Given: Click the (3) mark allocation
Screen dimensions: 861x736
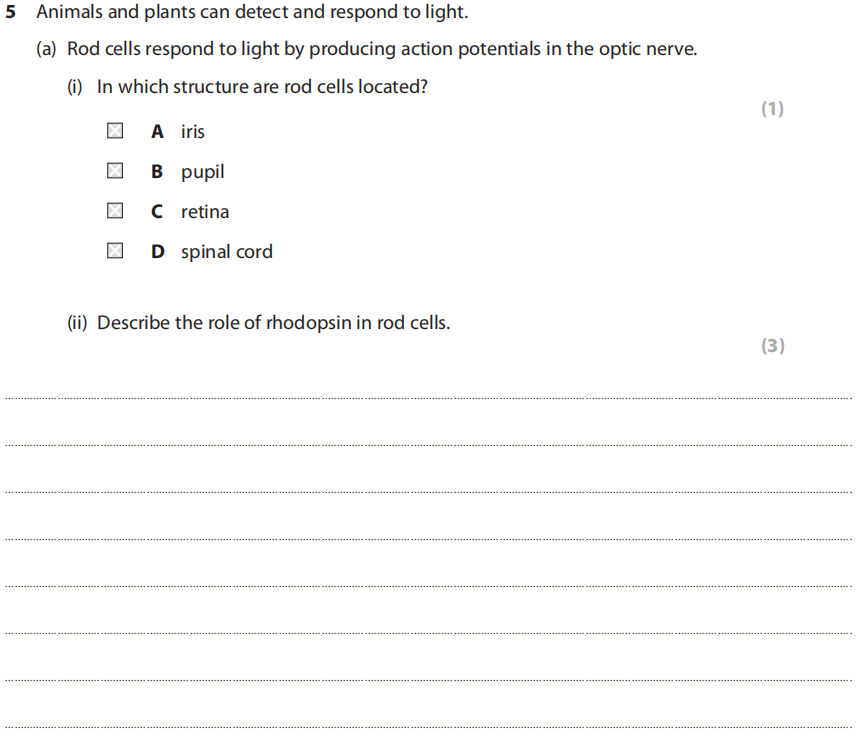Looking at the screenshot, I should (x=772, y=346).
